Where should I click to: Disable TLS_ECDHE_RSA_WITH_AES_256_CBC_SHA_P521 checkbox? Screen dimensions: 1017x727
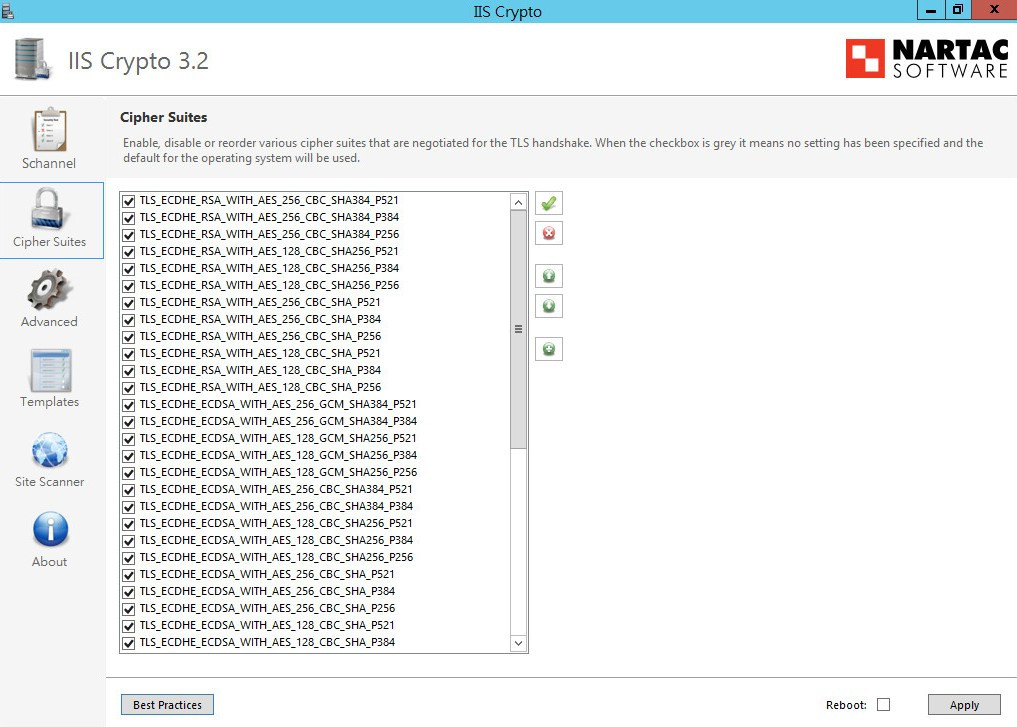(x=128, y=303)
